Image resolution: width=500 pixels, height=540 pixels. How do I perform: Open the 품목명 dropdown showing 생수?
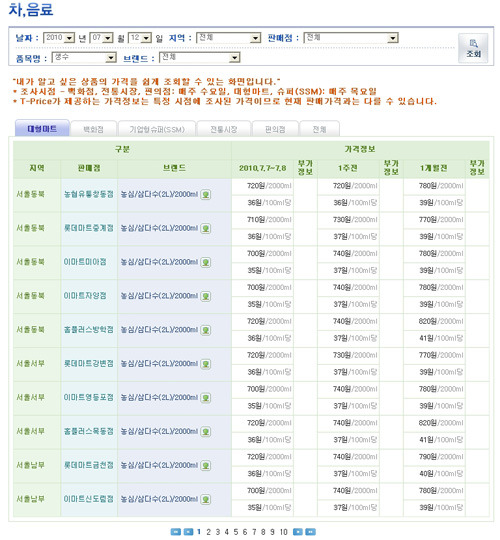click(x=84, y=57)
